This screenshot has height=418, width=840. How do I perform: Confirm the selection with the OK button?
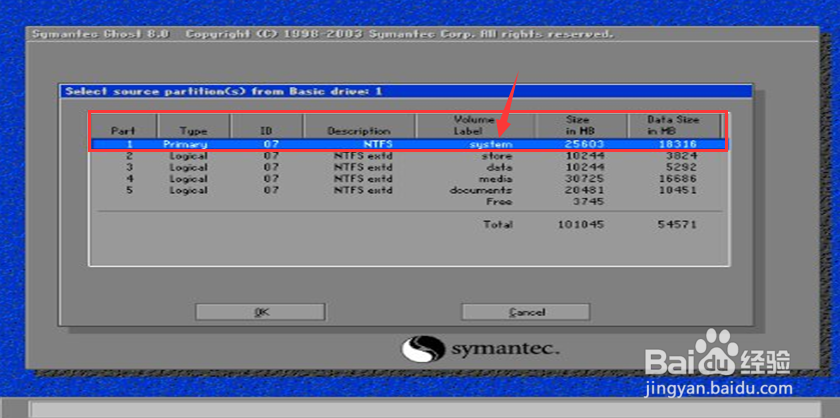(x=260, y=312)
